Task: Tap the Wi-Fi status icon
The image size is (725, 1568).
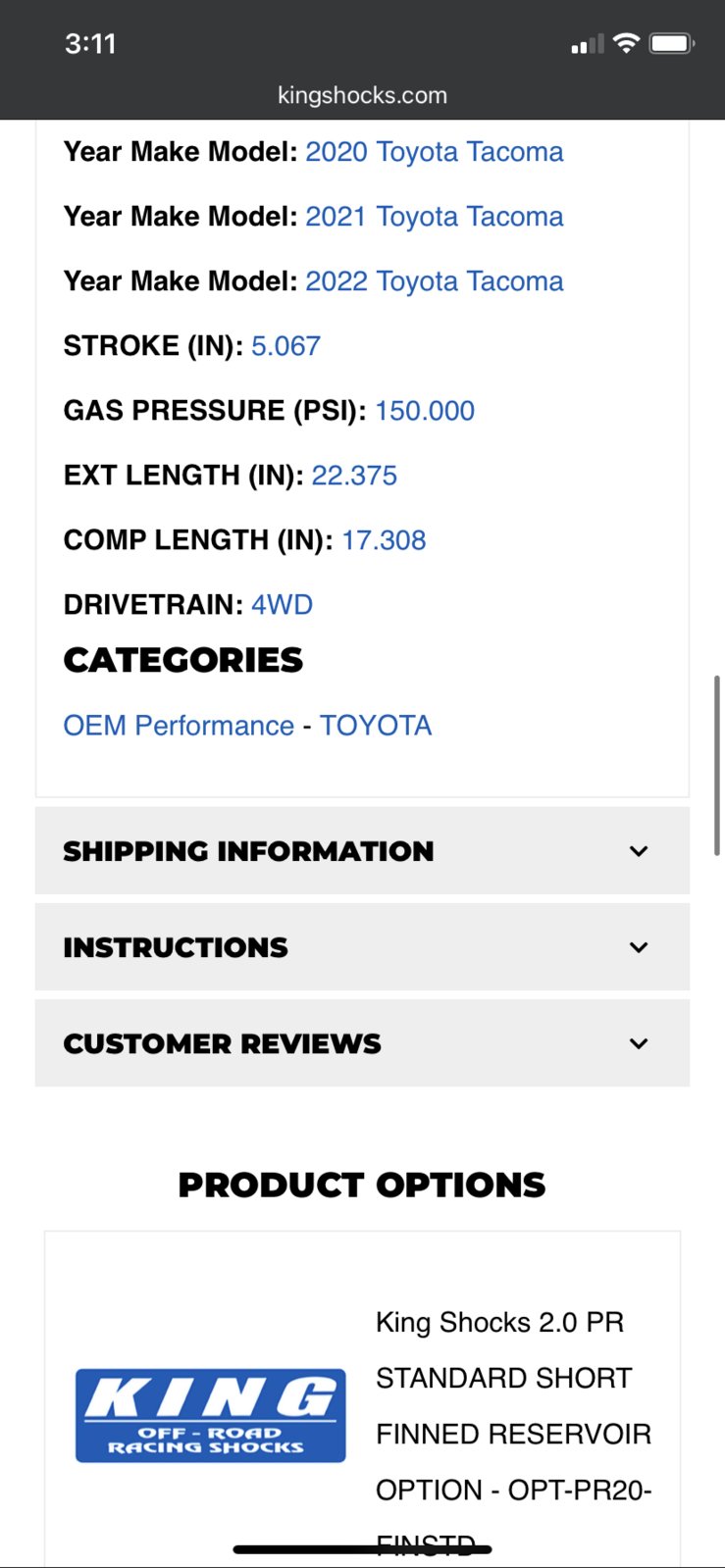Action: (x=626, y=43)
